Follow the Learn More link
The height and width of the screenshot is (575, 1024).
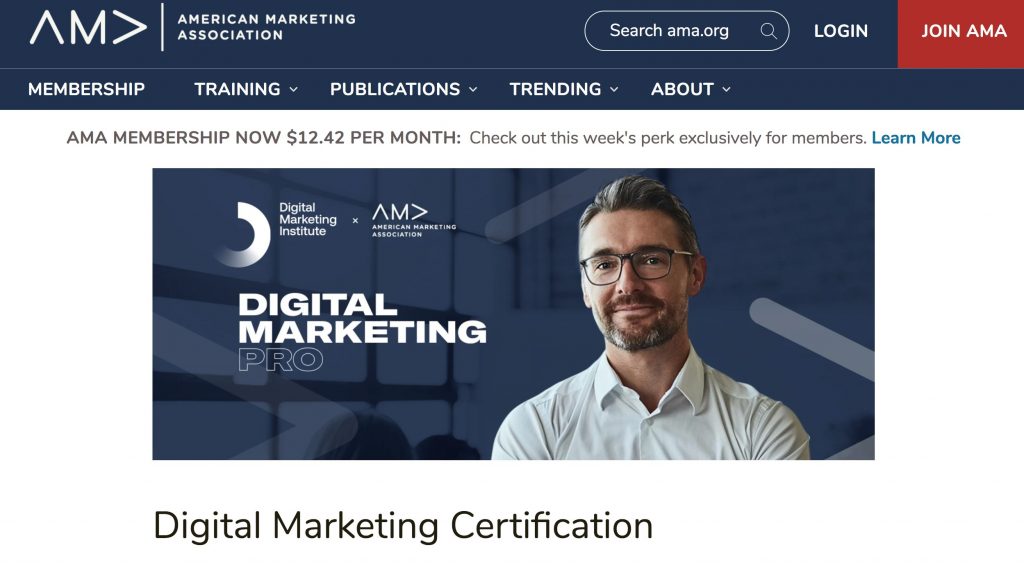tap(916, 138)
